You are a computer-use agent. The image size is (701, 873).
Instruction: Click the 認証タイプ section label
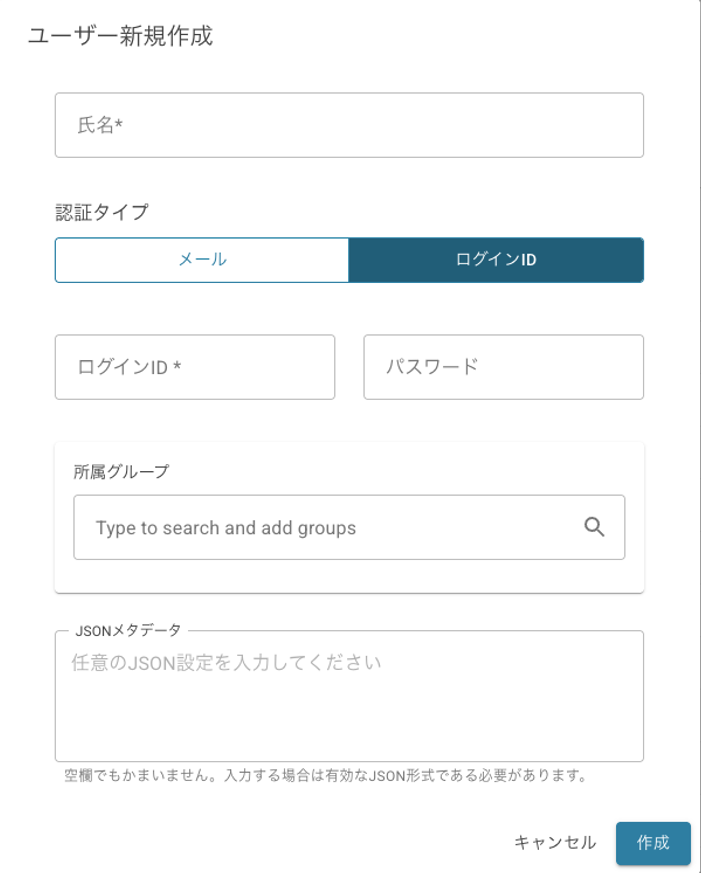point(101,212)
